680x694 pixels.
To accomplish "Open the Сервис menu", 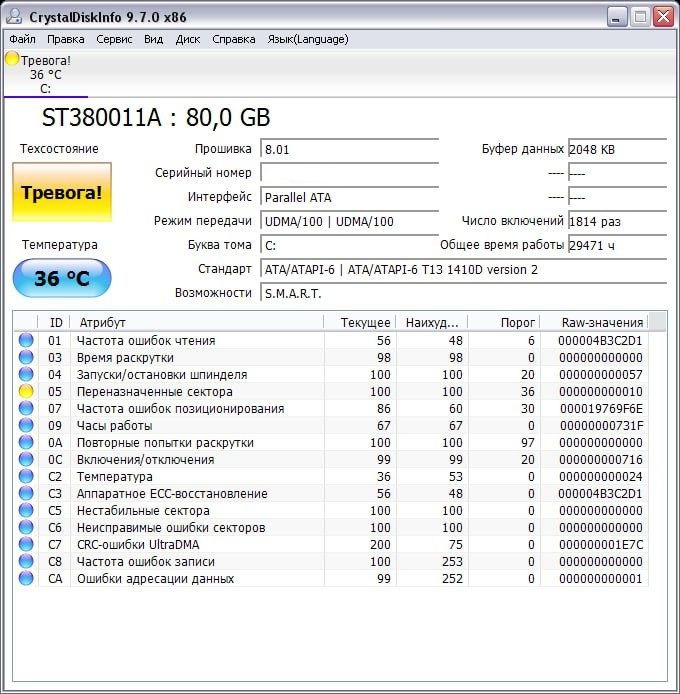I will (x=114, y=39).
